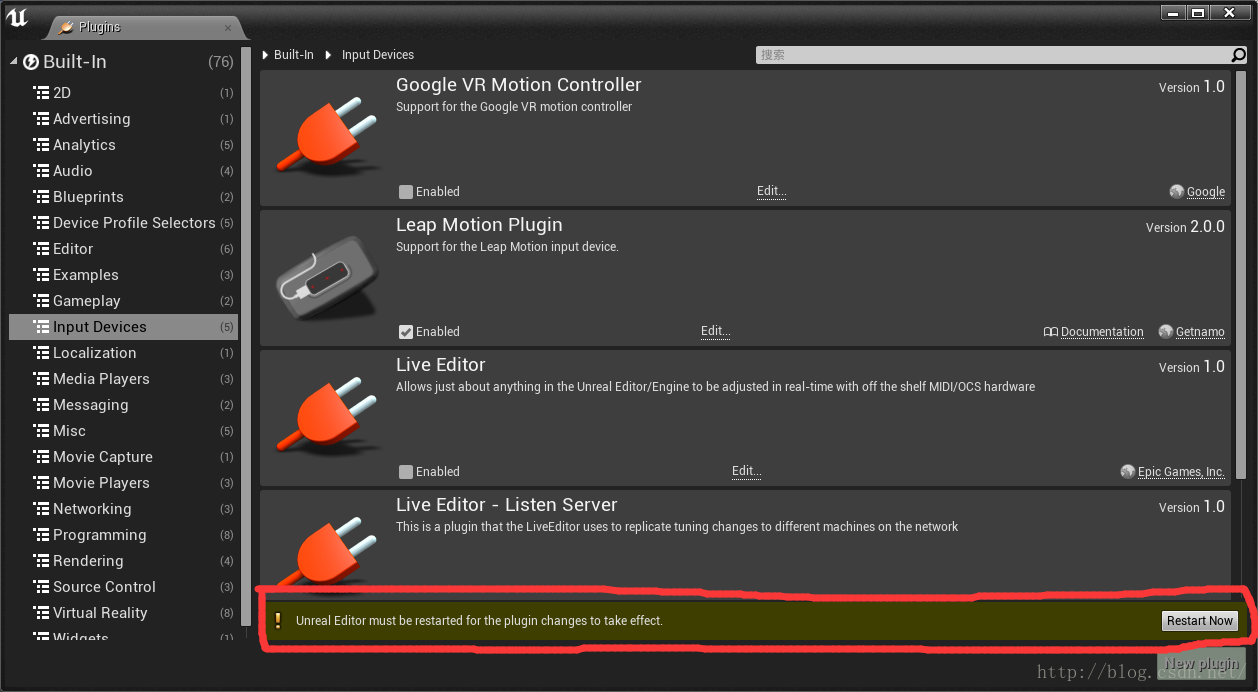Open the Misc plugin category
The height and width of the screenshot is (692, 1258).
124,431
